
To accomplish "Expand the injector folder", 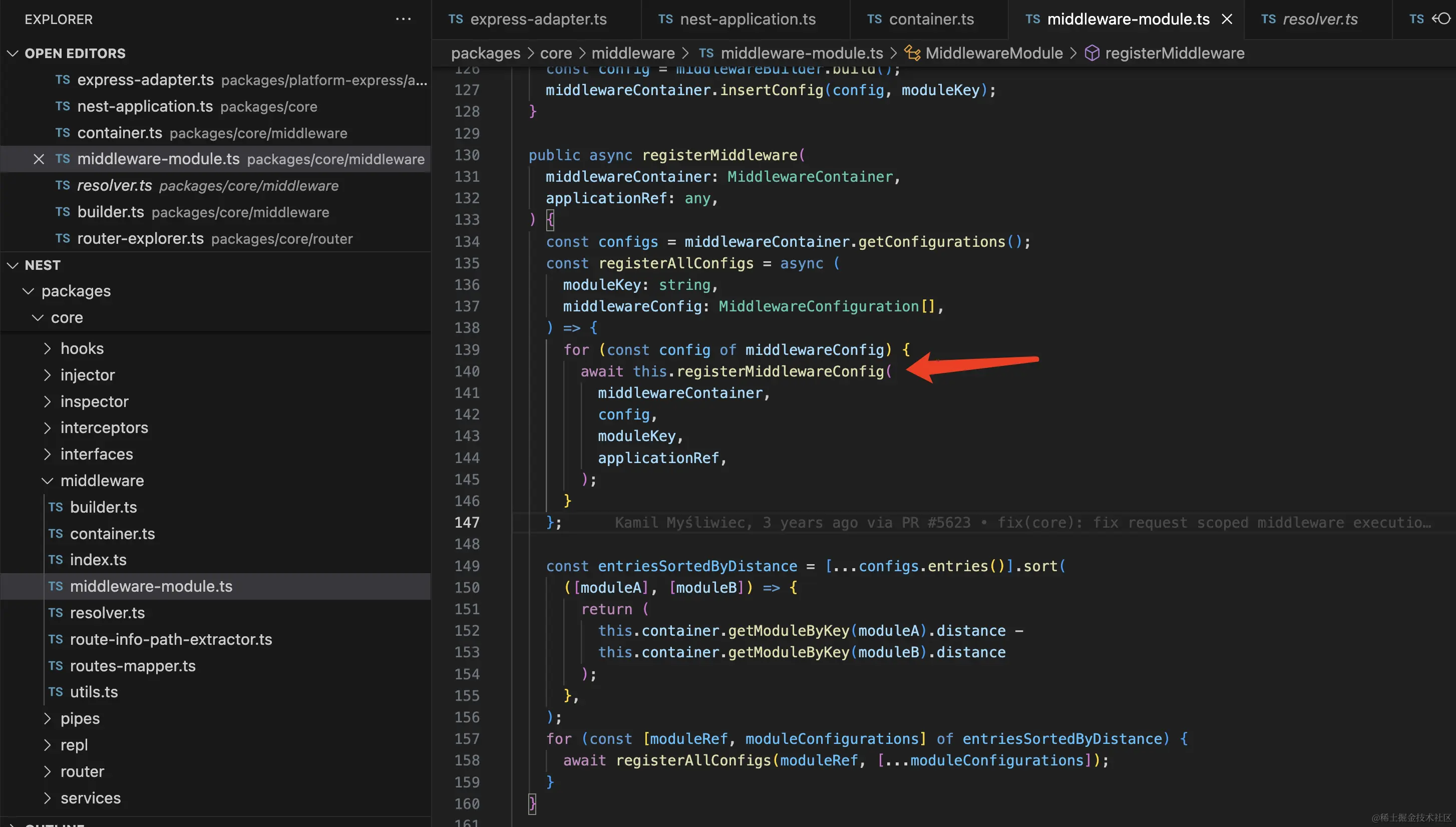I will (x=47, y=375).
